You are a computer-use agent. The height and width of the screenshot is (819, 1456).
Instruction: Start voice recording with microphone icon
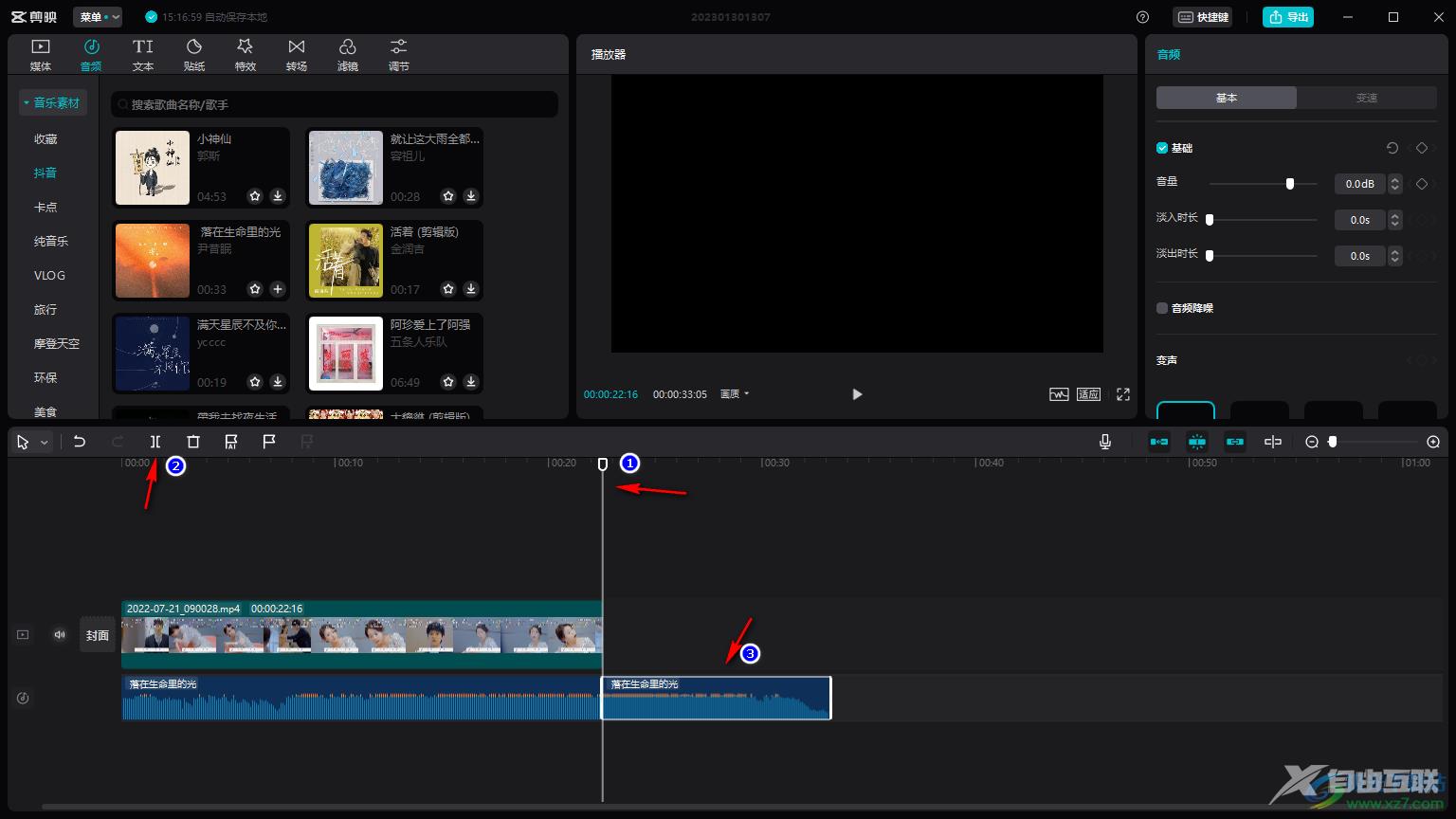(x=1105, y=442)
